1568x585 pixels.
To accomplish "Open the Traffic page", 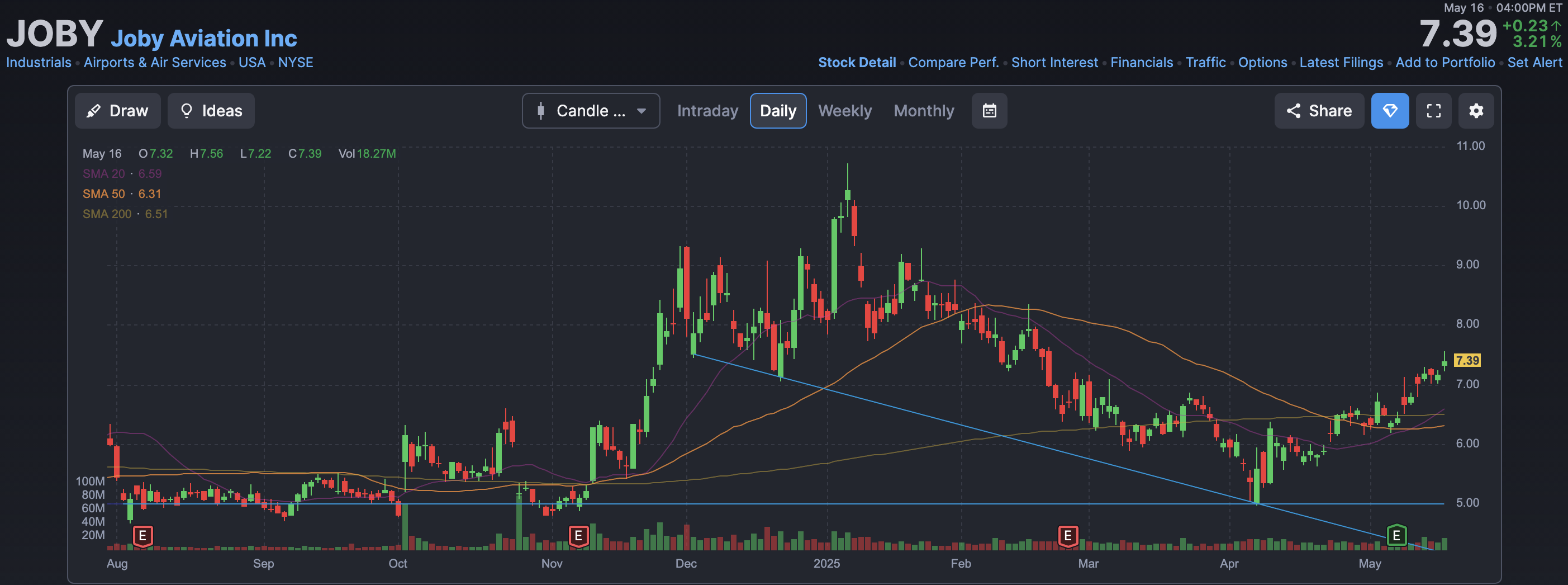I will coord(1205,62).
